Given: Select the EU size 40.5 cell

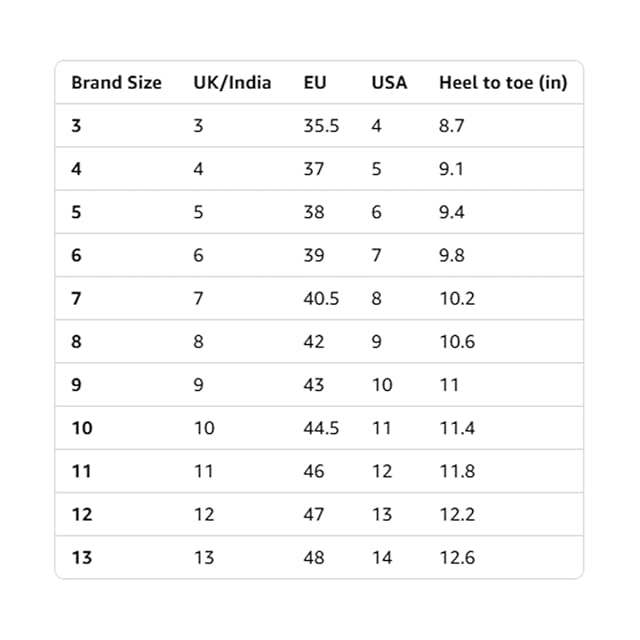Looking at the screenshot, I should (x=321, y=298).
